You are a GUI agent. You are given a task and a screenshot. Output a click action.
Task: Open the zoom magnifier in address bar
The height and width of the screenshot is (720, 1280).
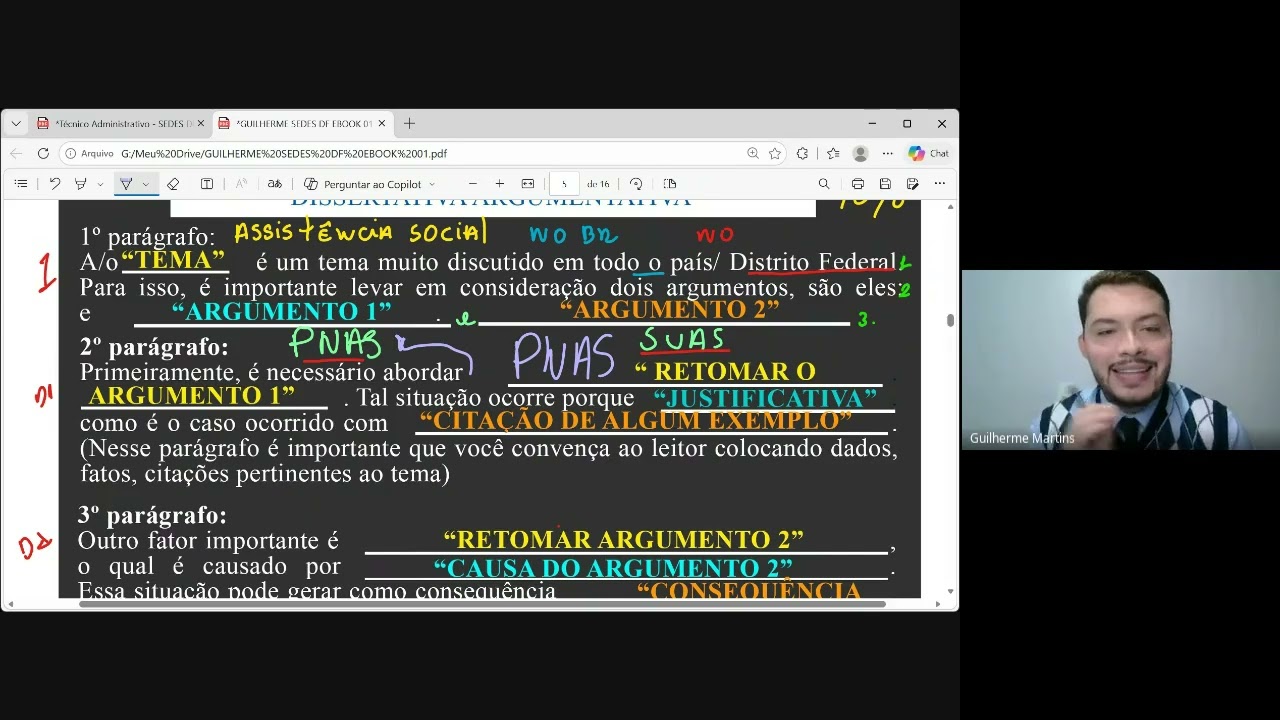(x=753, y=154)
